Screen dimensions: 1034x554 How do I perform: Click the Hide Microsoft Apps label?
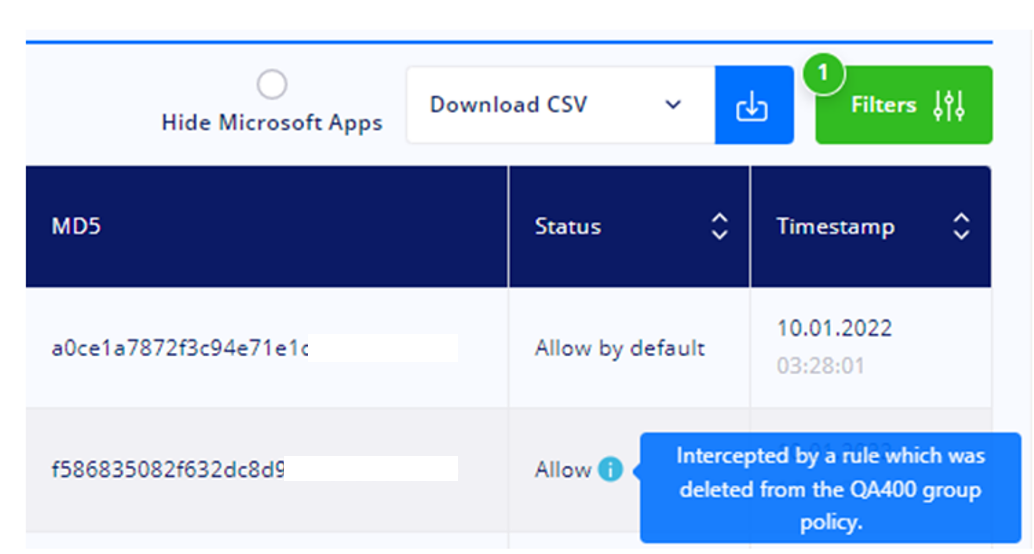coord(272,123)
